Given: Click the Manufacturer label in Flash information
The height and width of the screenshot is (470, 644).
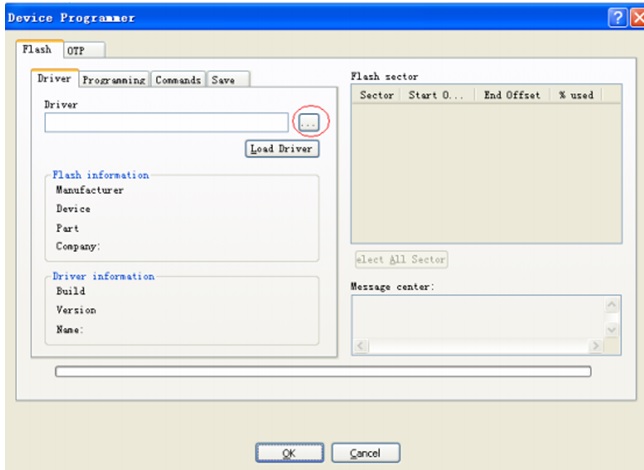Looking at the screenshot, I should coord(90,190).
